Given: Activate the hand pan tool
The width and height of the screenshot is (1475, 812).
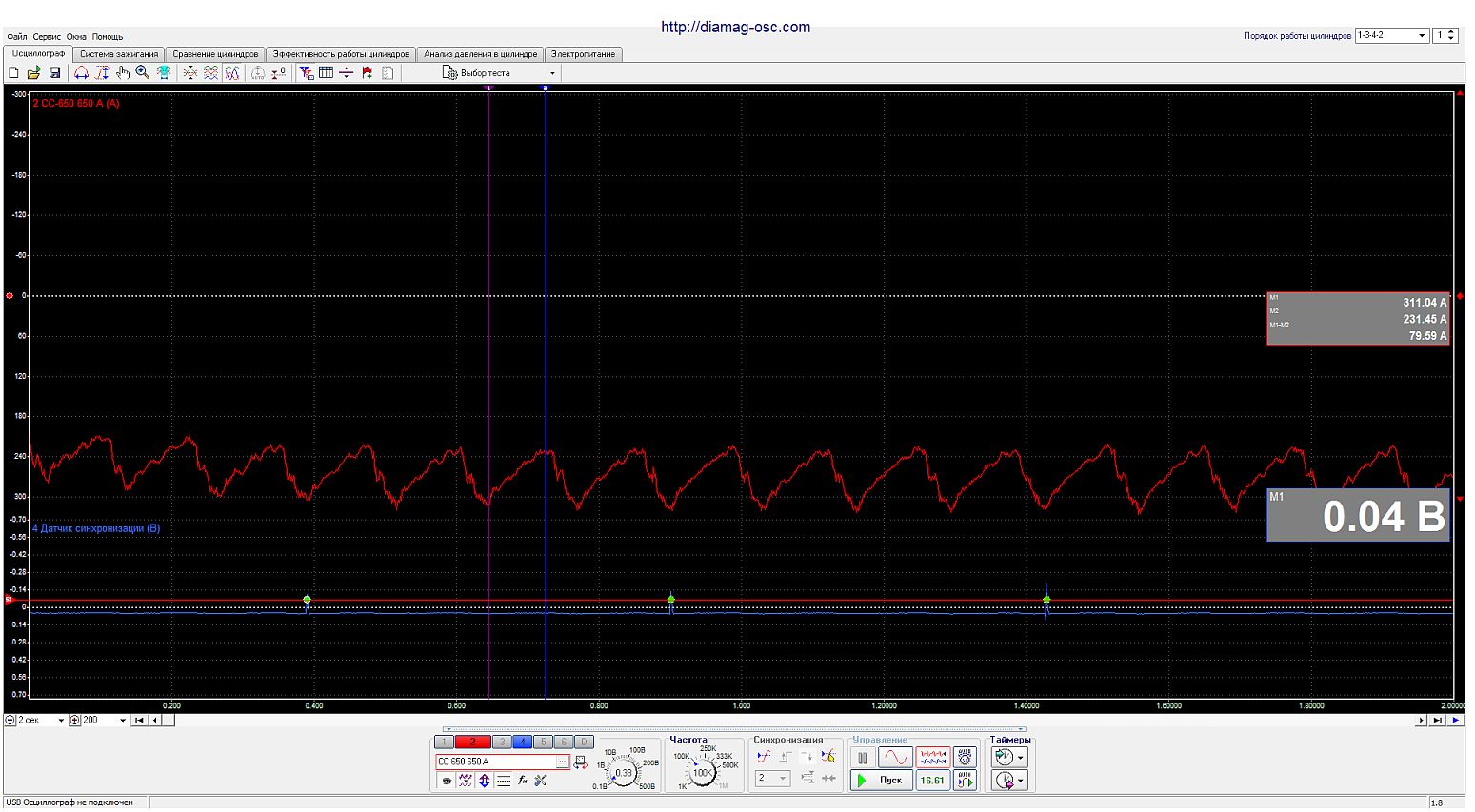Looking at the screenshot, I should tap(123, 72).
